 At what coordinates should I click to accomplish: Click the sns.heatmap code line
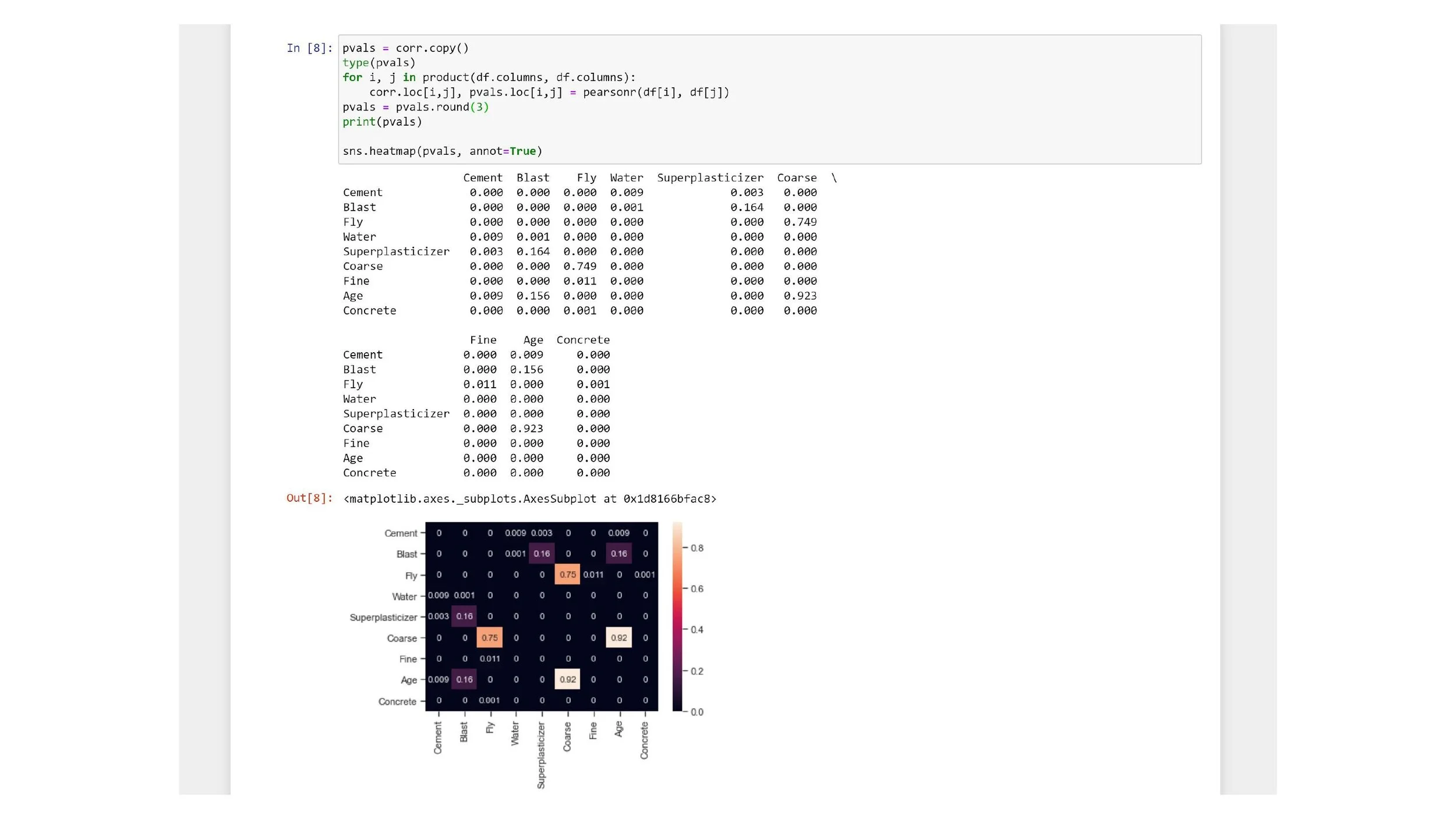click(442, 151)
